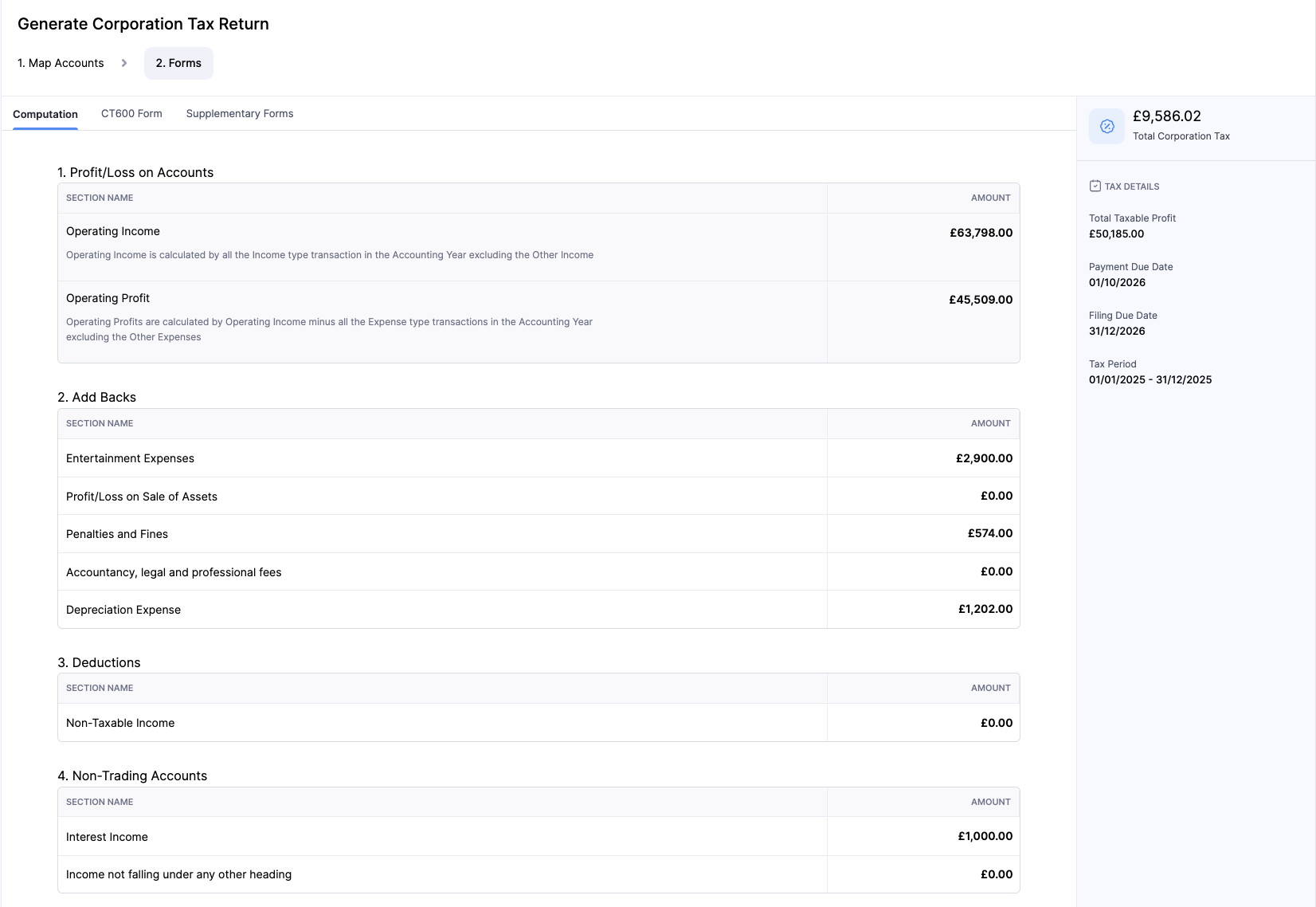Select the Non-Taxable Income row

[x=120, y=723]
